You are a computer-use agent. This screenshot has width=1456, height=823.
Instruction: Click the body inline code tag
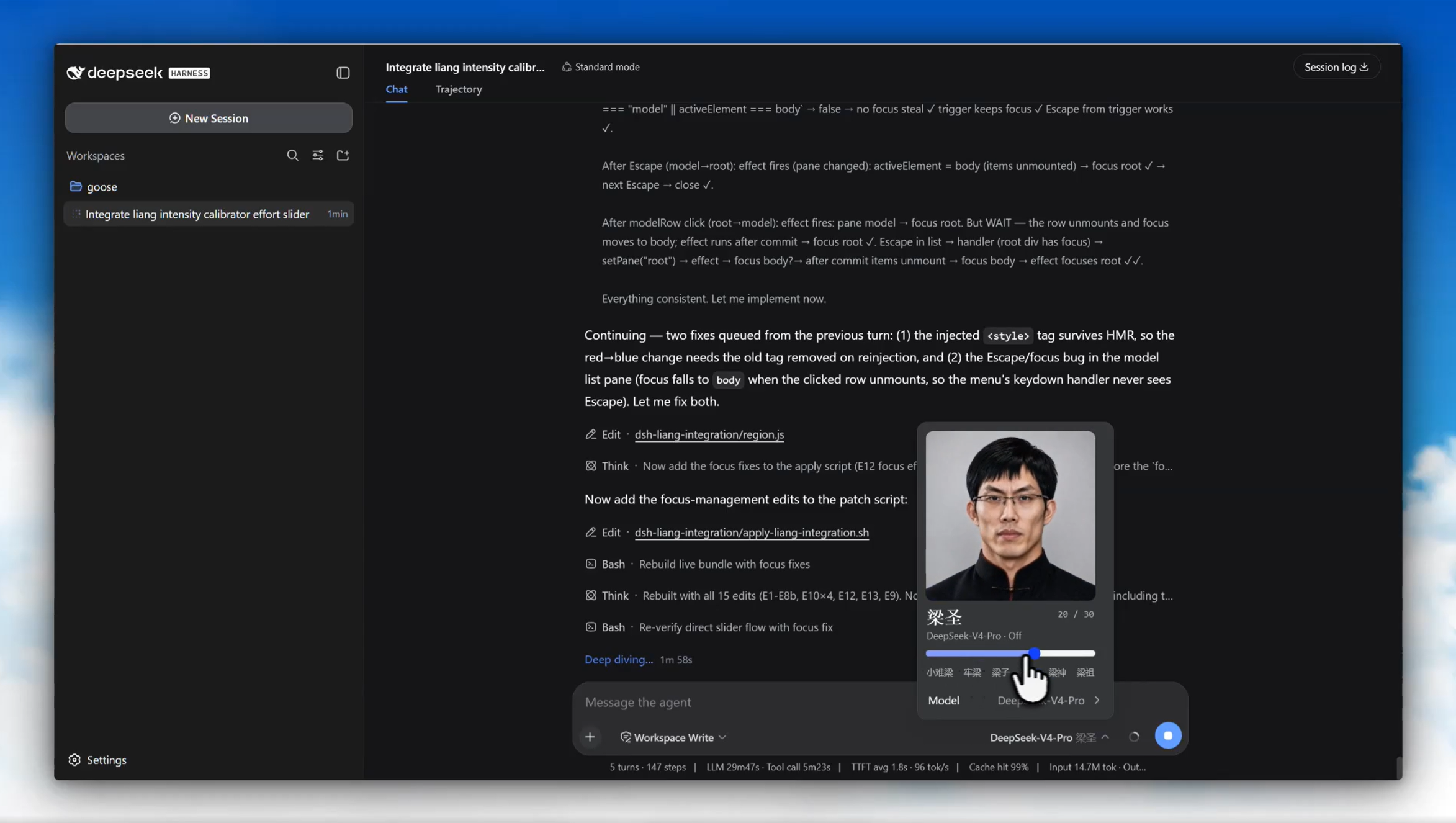point(728,380)
